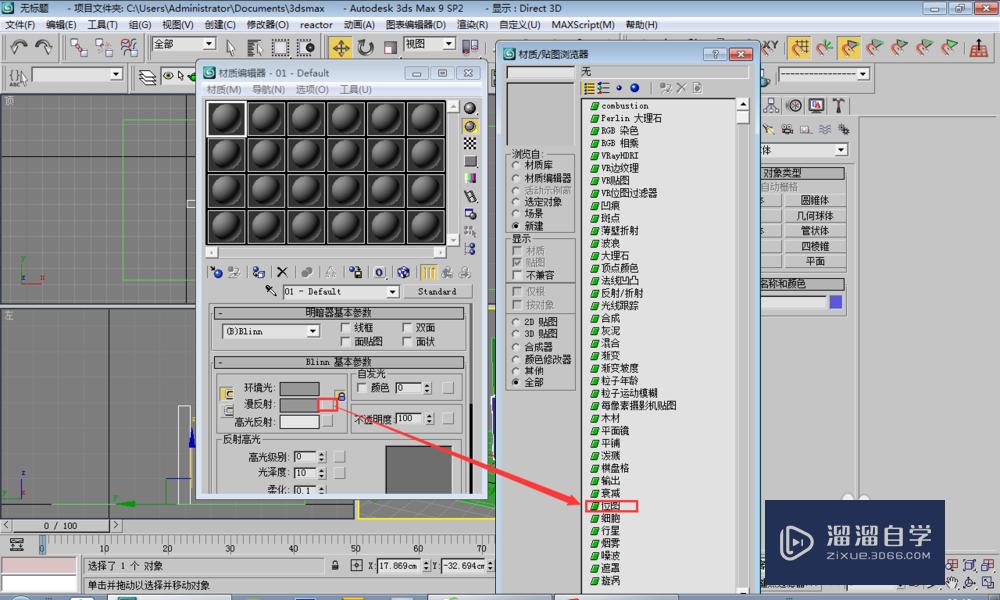Click Material Effects Channel 0 icon
Screen dimensions: 1000x600
(x=379, y=273)
